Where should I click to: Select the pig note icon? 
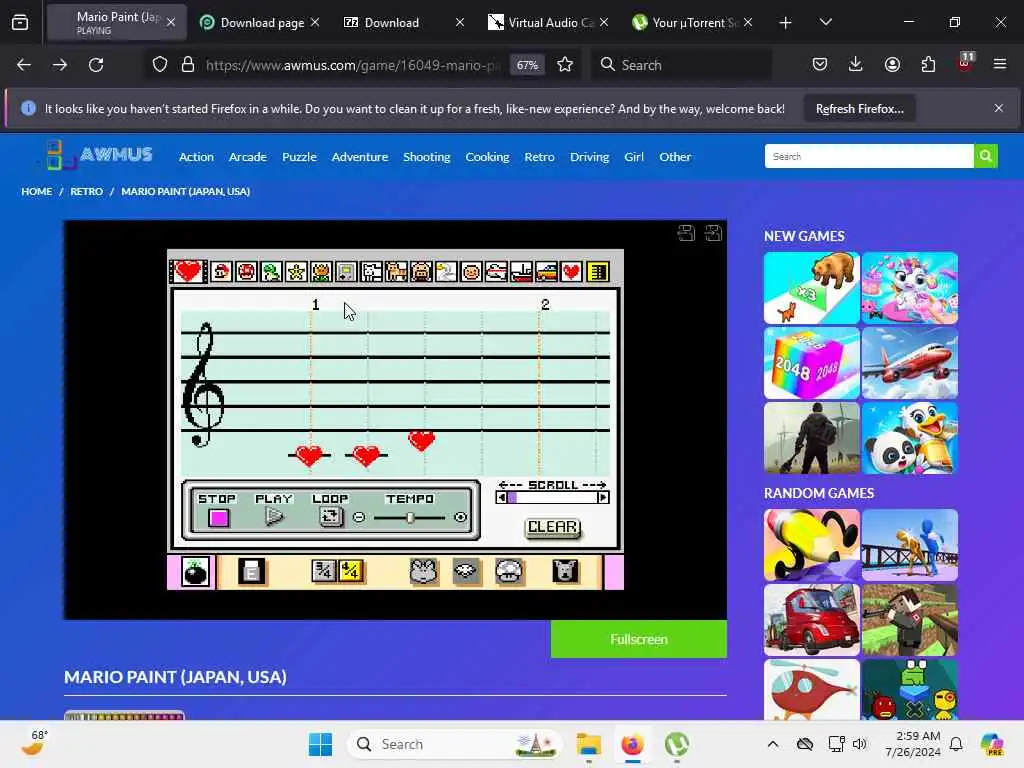[421, 272]
